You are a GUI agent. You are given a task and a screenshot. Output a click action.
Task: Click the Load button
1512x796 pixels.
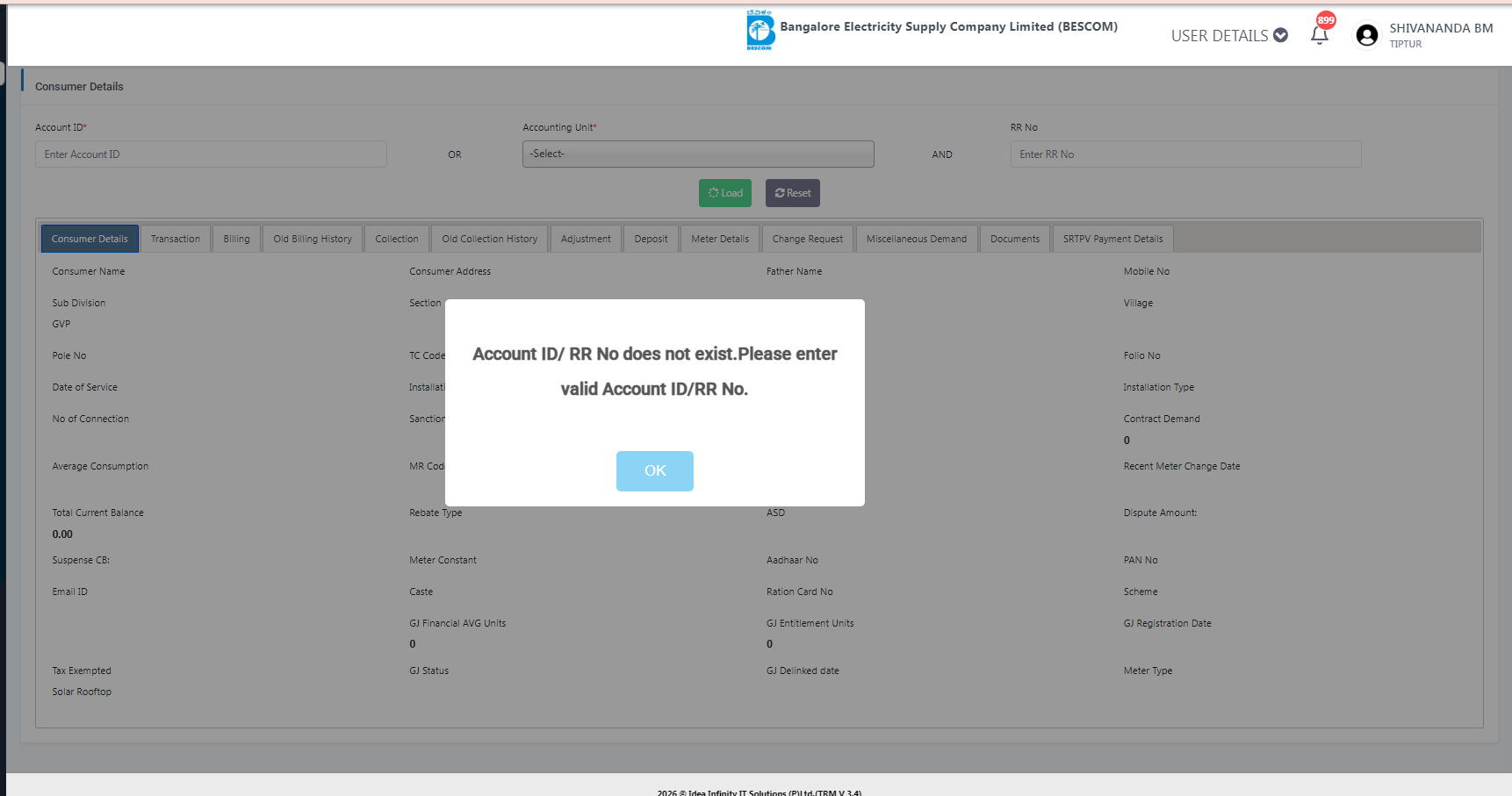tap(725, 193)
